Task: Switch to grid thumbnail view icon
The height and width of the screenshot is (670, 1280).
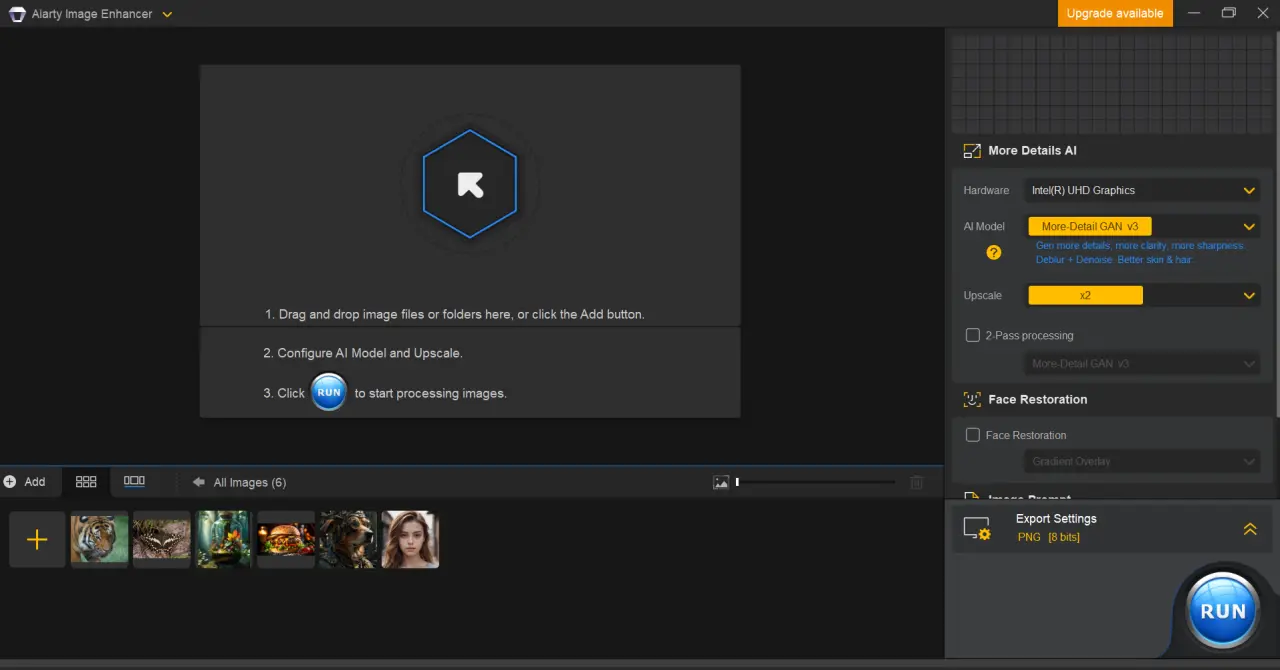Action: pyautogui.click(x=86, y=482)
